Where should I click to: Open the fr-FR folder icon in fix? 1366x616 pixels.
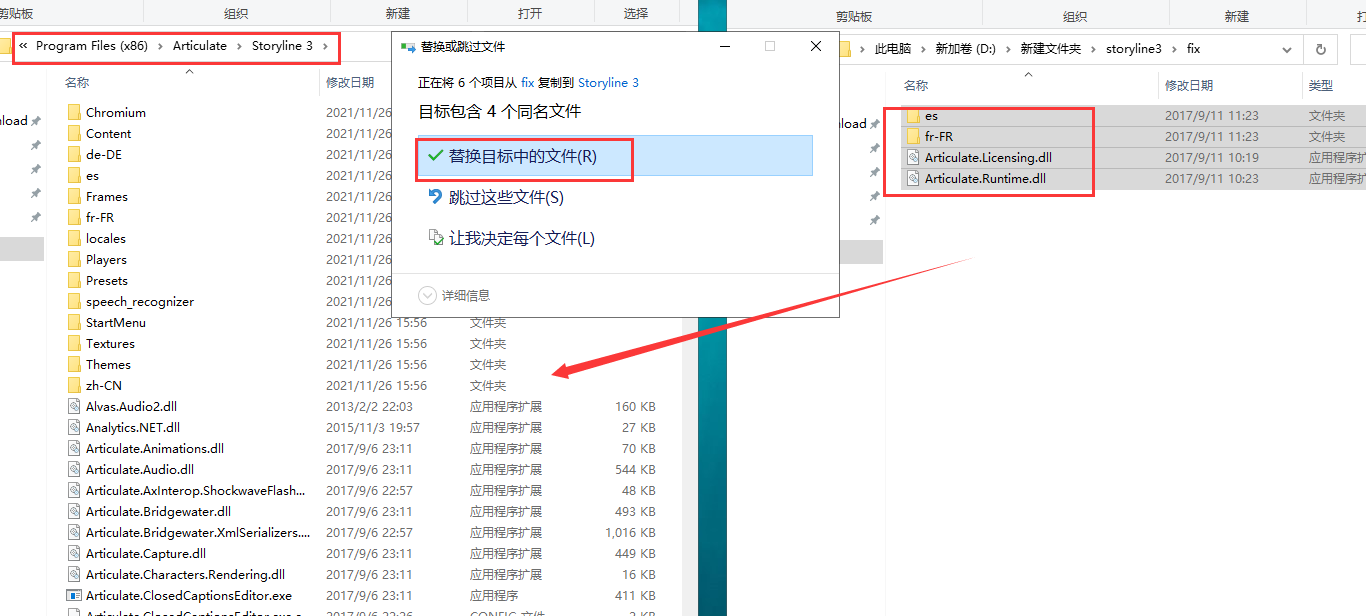(913, 136)
